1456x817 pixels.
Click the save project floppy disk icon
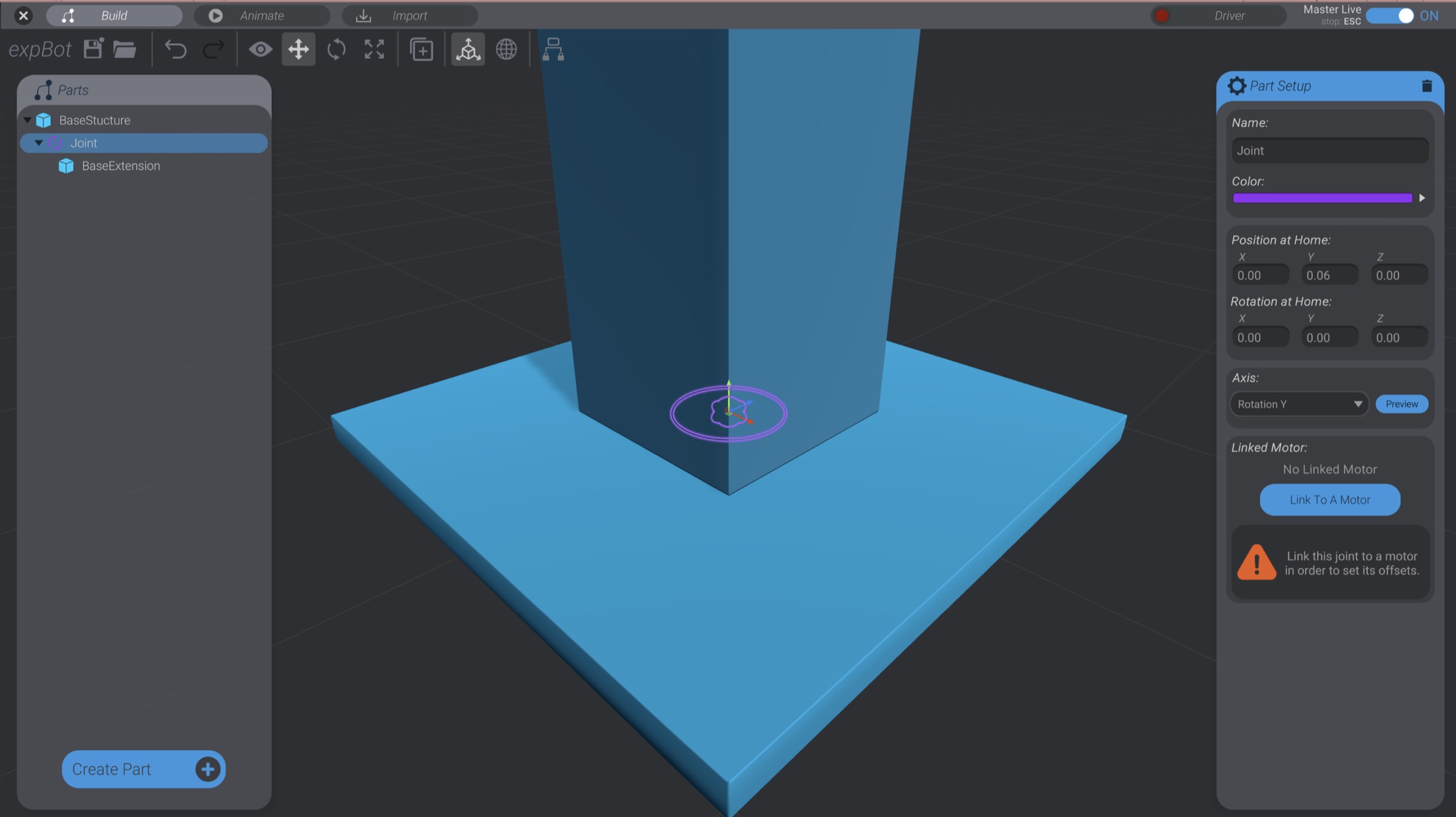click(93, 49)
